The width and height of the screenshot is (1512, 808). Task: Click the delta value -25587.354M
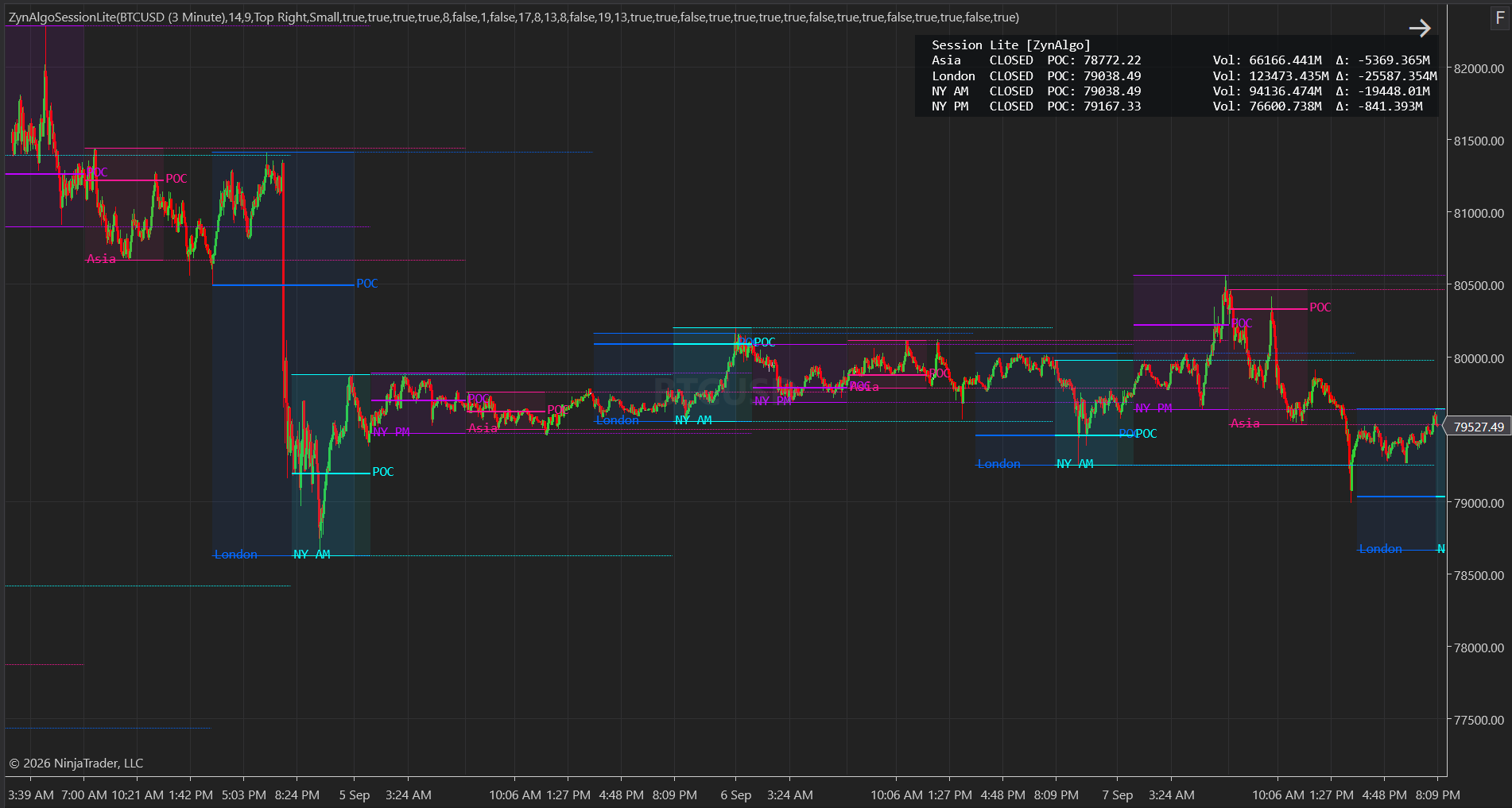pyautogui.click(x=1398, y=76)
